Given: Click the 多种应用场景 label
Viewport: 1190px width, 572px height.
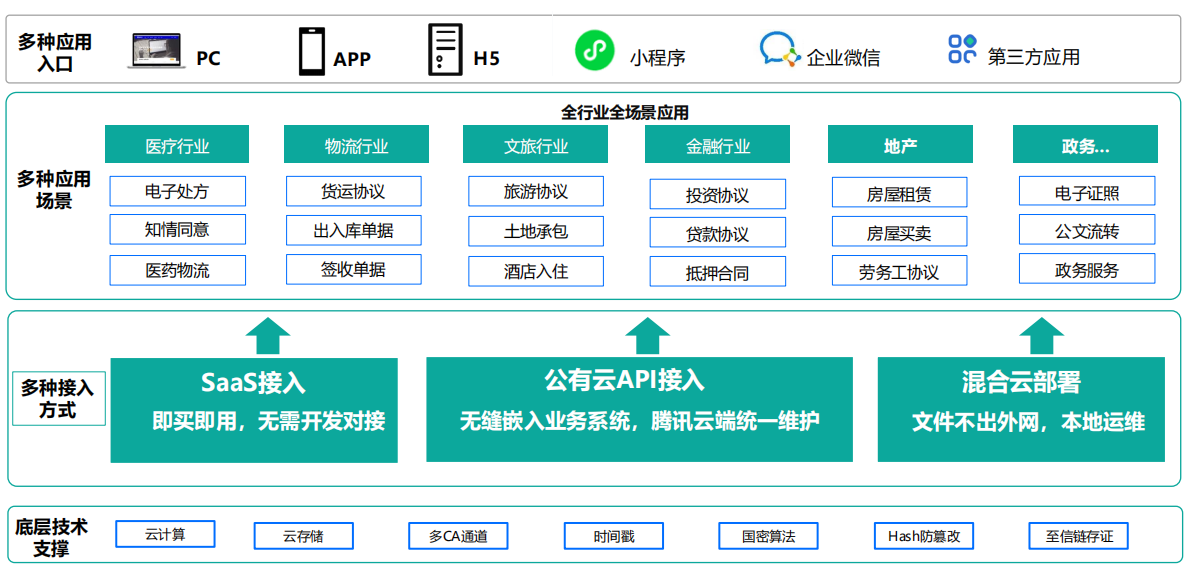Looking at the screenshot, I should click(x=54, y=190).
